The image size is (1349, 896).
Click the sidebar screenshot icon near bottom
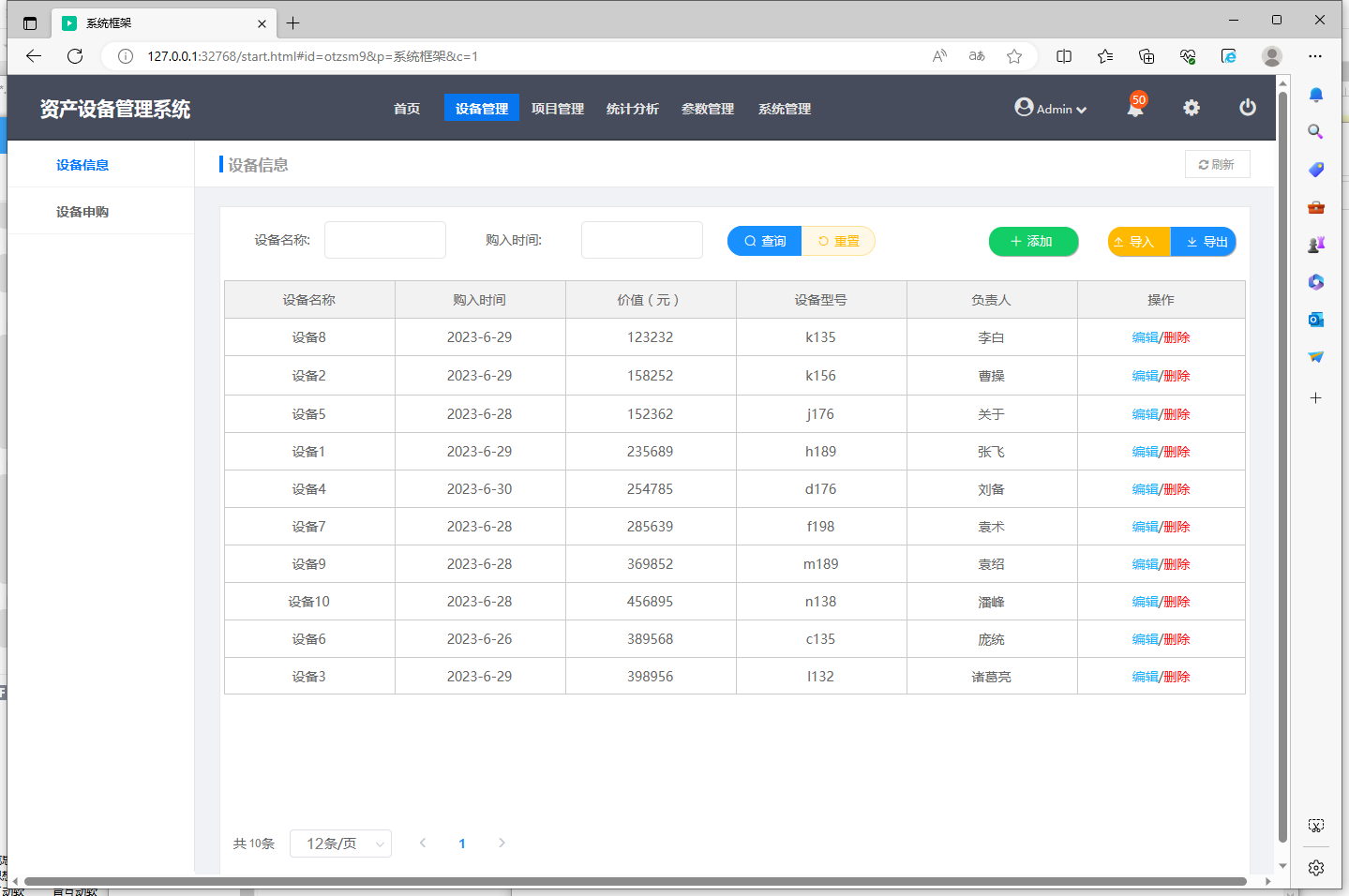coord(1316,826)
